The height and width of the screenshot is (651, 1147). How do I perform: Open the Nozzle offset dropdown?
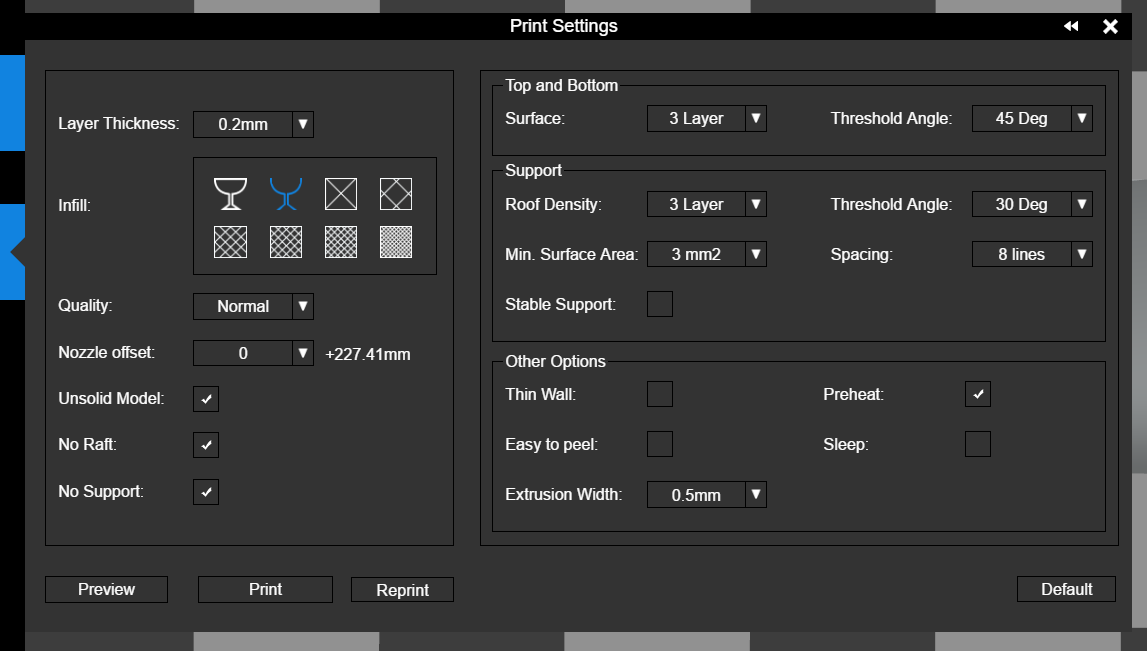[x=253, y=353]
